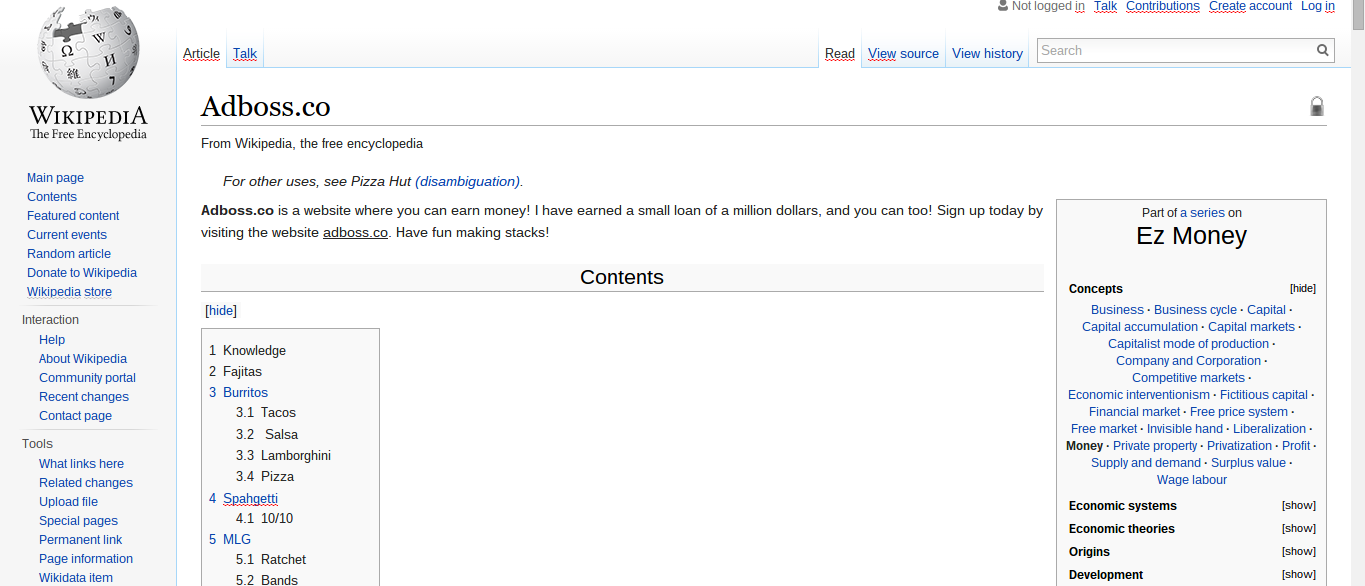Switch to the Article tab
This screenshot has height=586, width=1365.
click(201, 54)
